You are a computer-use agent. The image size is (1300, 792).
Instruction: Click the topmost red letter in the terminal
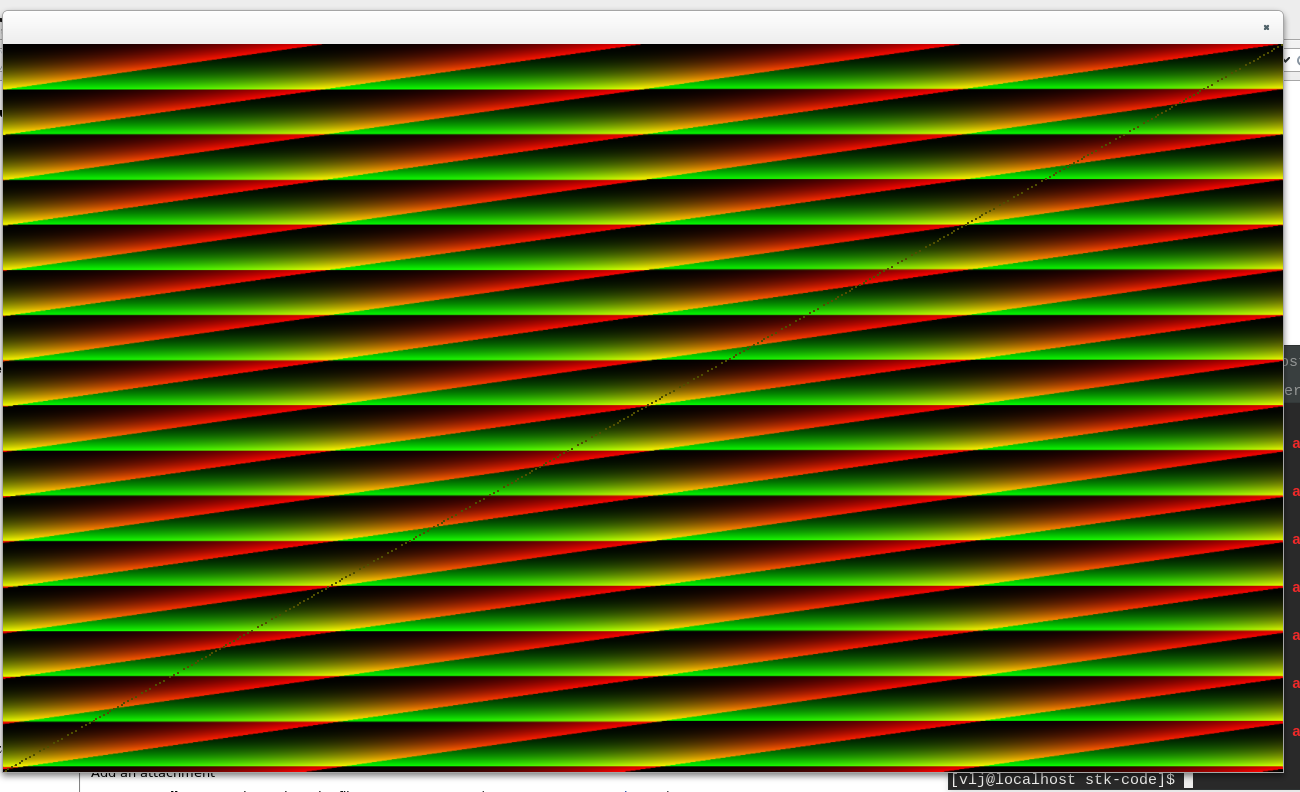(x=1296, y=443)
